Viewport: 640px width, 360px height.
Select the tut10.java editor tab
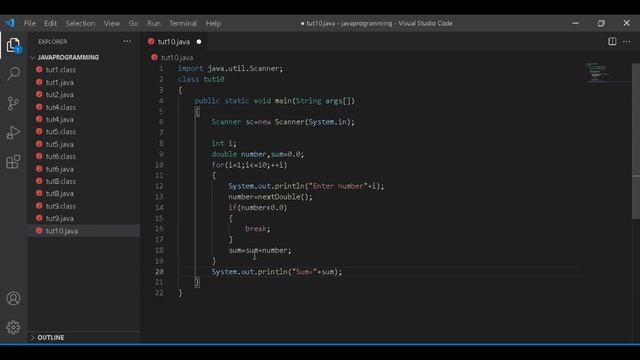point(173,42)
